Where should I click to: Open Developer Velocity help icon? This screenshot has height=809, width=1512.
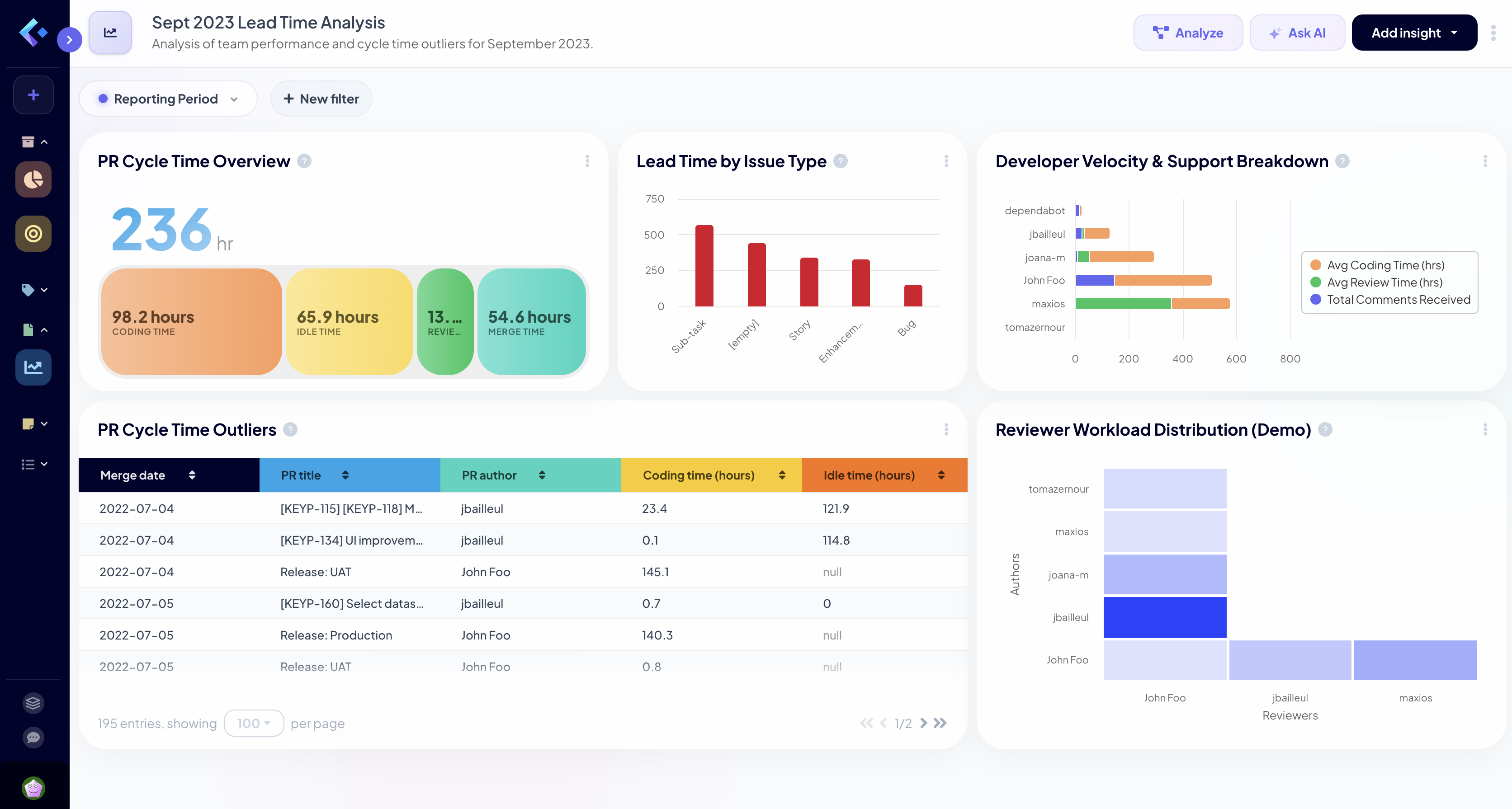point(1342,161)
